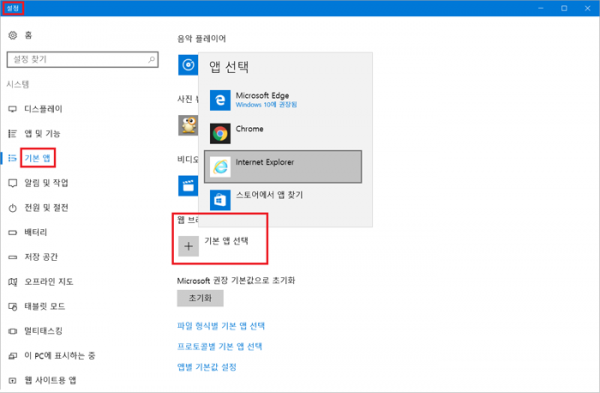Open the Home gear icon
The image size is (600, 393).
click(x=13, y=35)
